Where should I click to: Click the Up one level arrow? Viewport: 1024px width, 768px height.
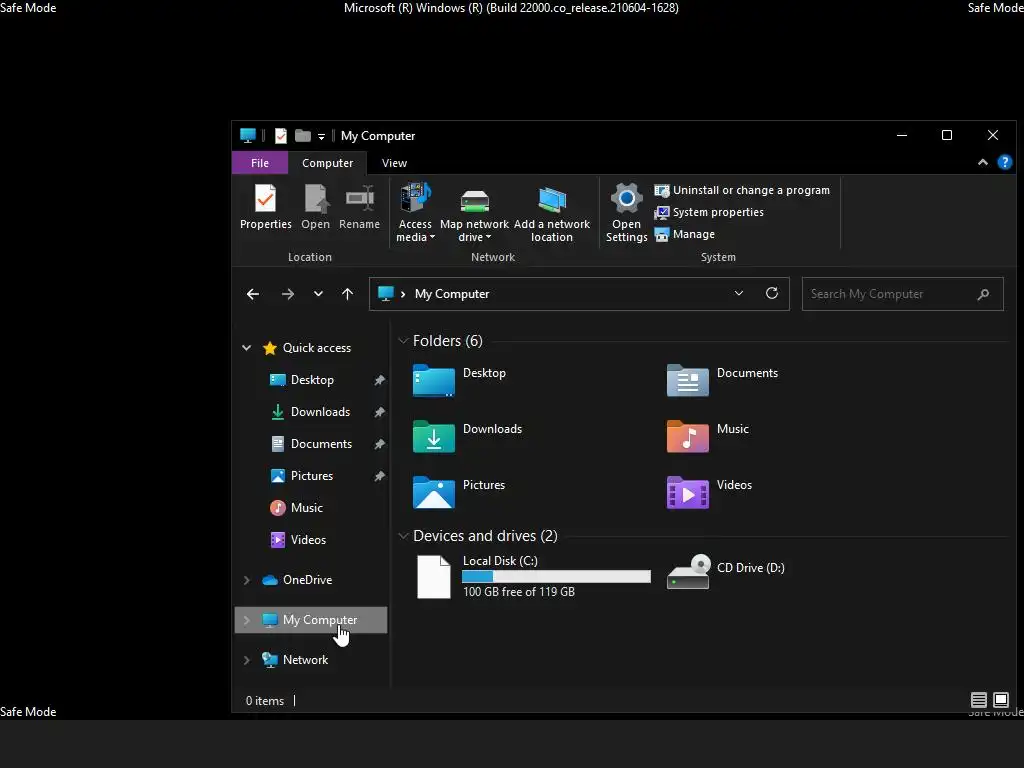pos(347,294)
